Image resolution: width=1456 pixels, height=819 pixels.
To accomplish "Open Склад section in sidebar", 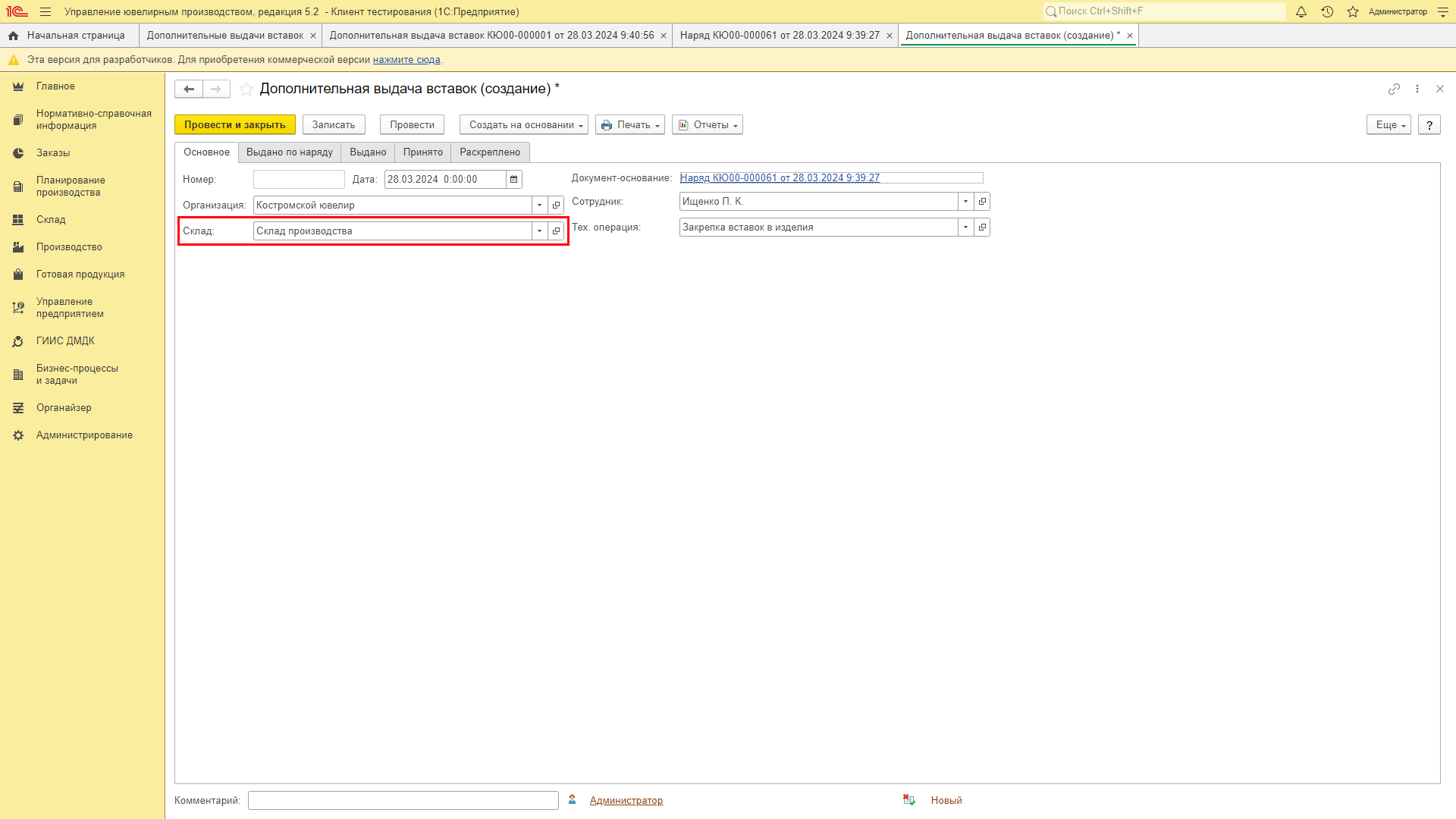I will pyautogui.click(x=83, y=220).
